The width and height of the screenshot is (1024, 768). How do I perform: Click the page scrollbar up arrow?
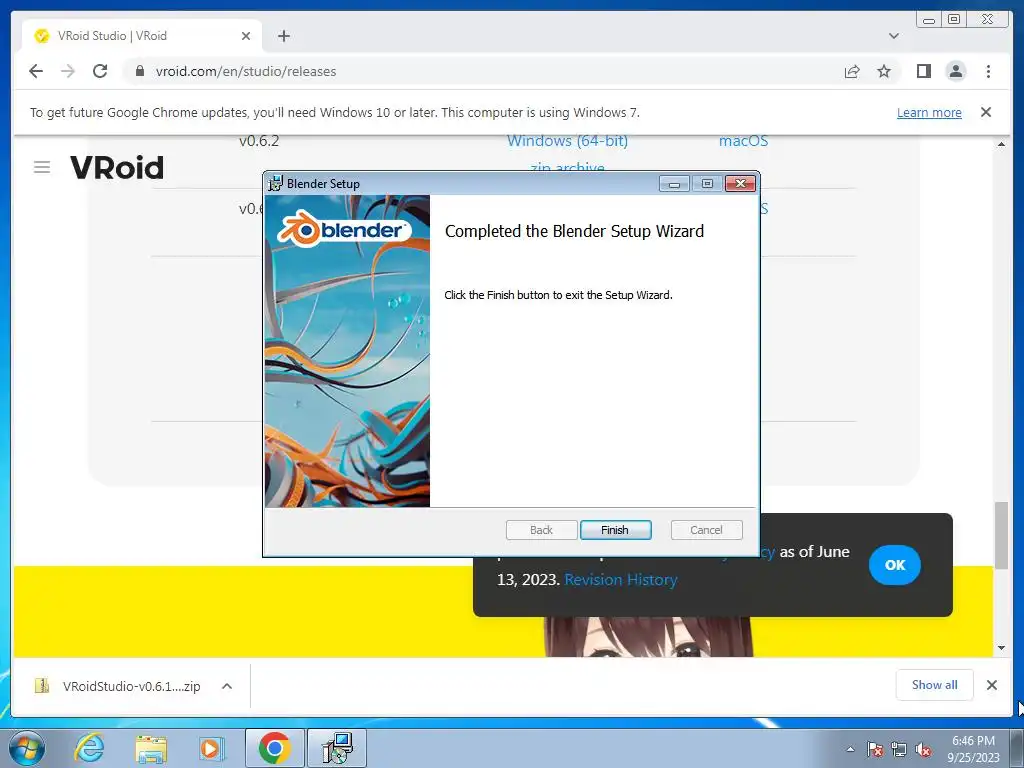[x=1001, y=144]
